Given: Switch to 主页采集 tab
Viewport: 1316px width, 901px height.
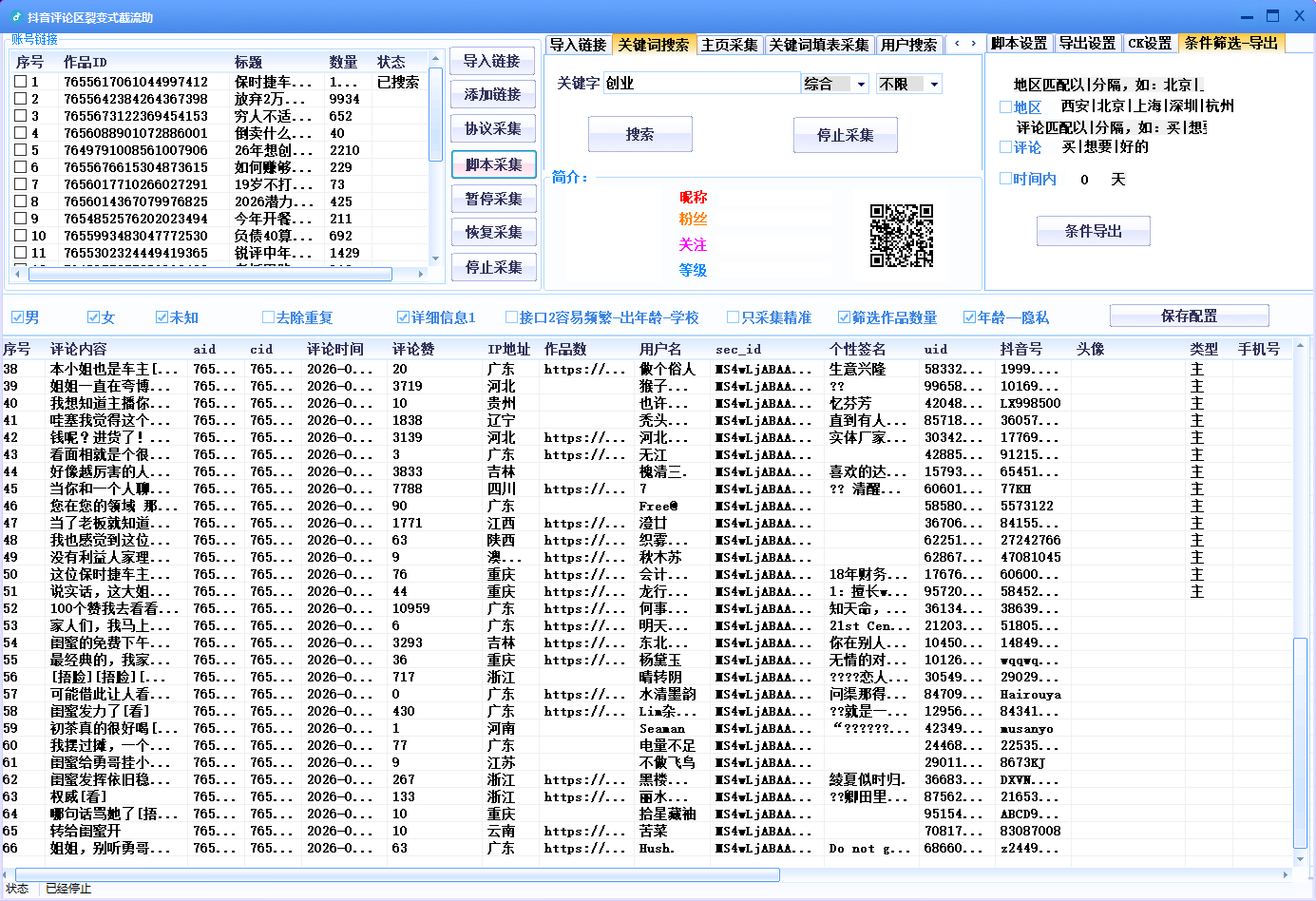Looking at the screenshot, I should 730,45.
